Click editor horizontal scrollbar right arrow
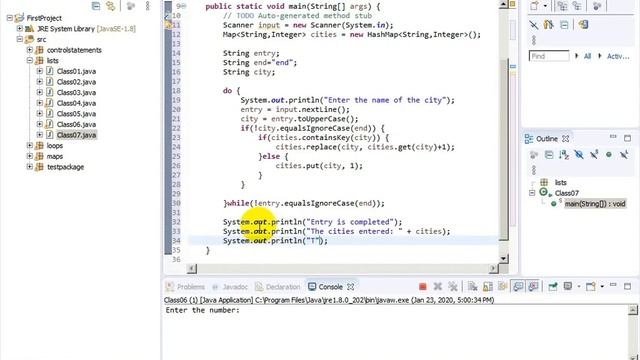This screenshot has height=360, width=640. point(493,268)
